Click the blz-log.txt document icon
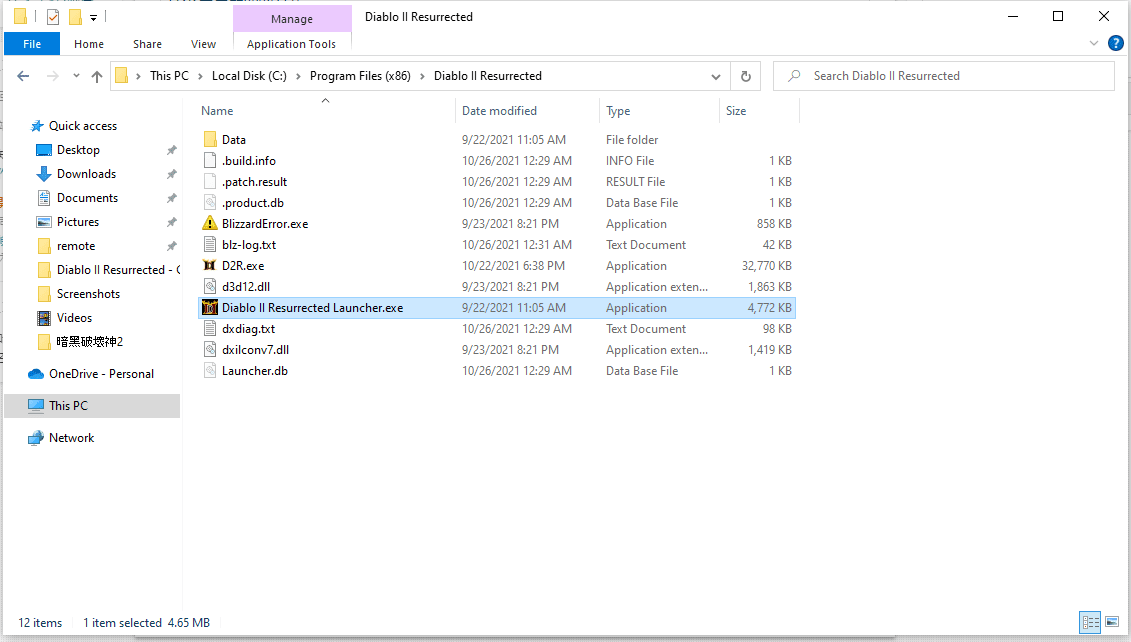This screenshot has height=642, width=1131. 210,245
